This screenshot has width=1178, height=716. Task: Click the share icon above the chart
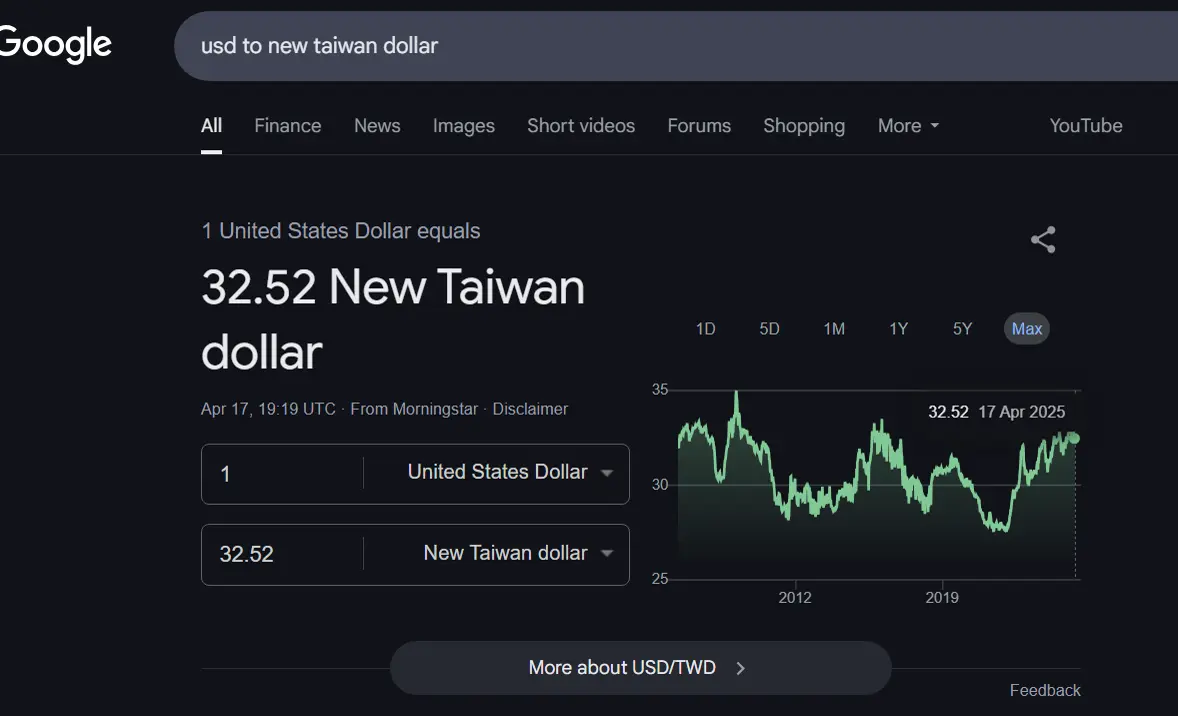tap(1043, 240)
